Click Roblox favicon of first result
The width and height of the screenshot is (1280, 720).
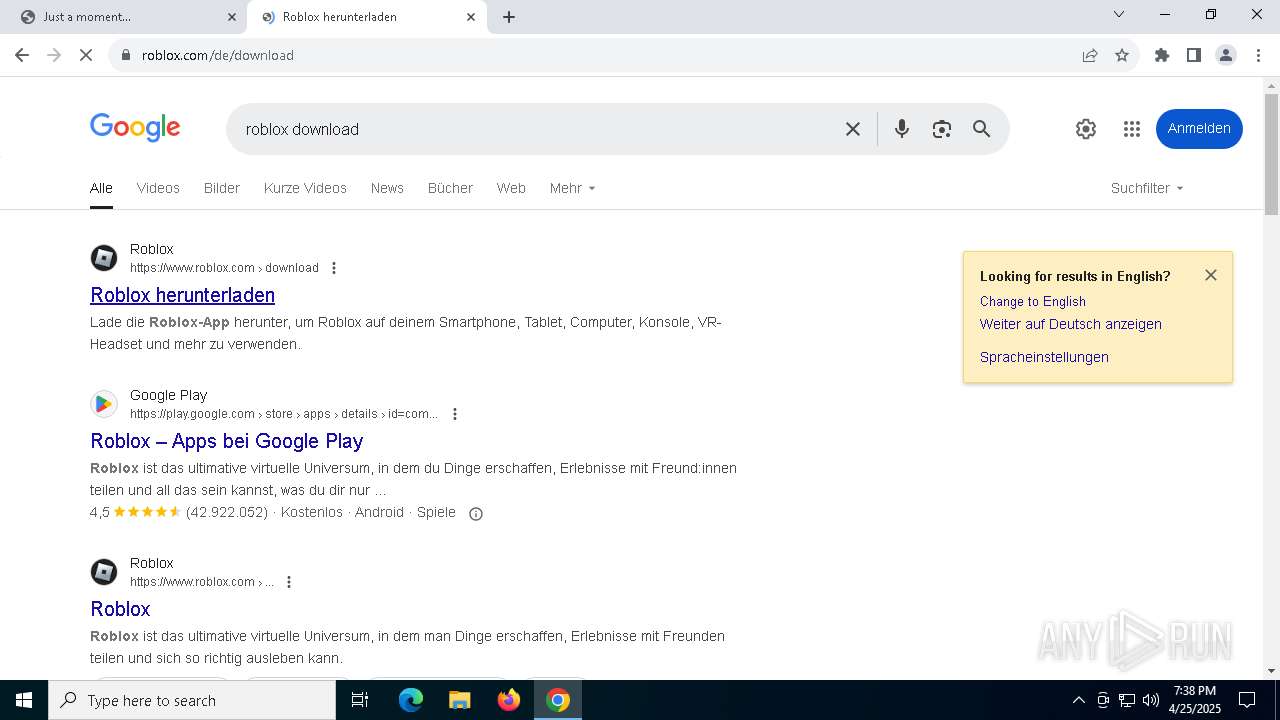(104, 258)
